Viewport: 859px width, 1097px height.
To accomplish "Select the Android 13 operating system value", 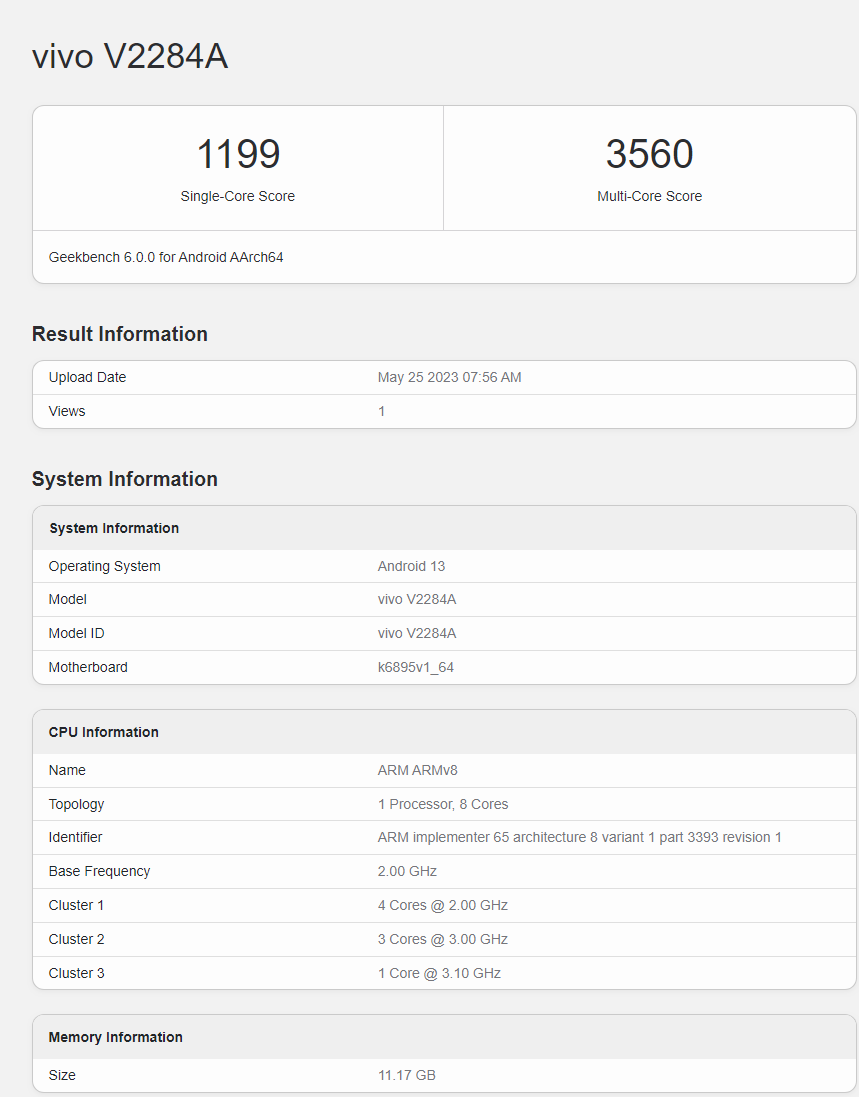I will click(411, 566).
